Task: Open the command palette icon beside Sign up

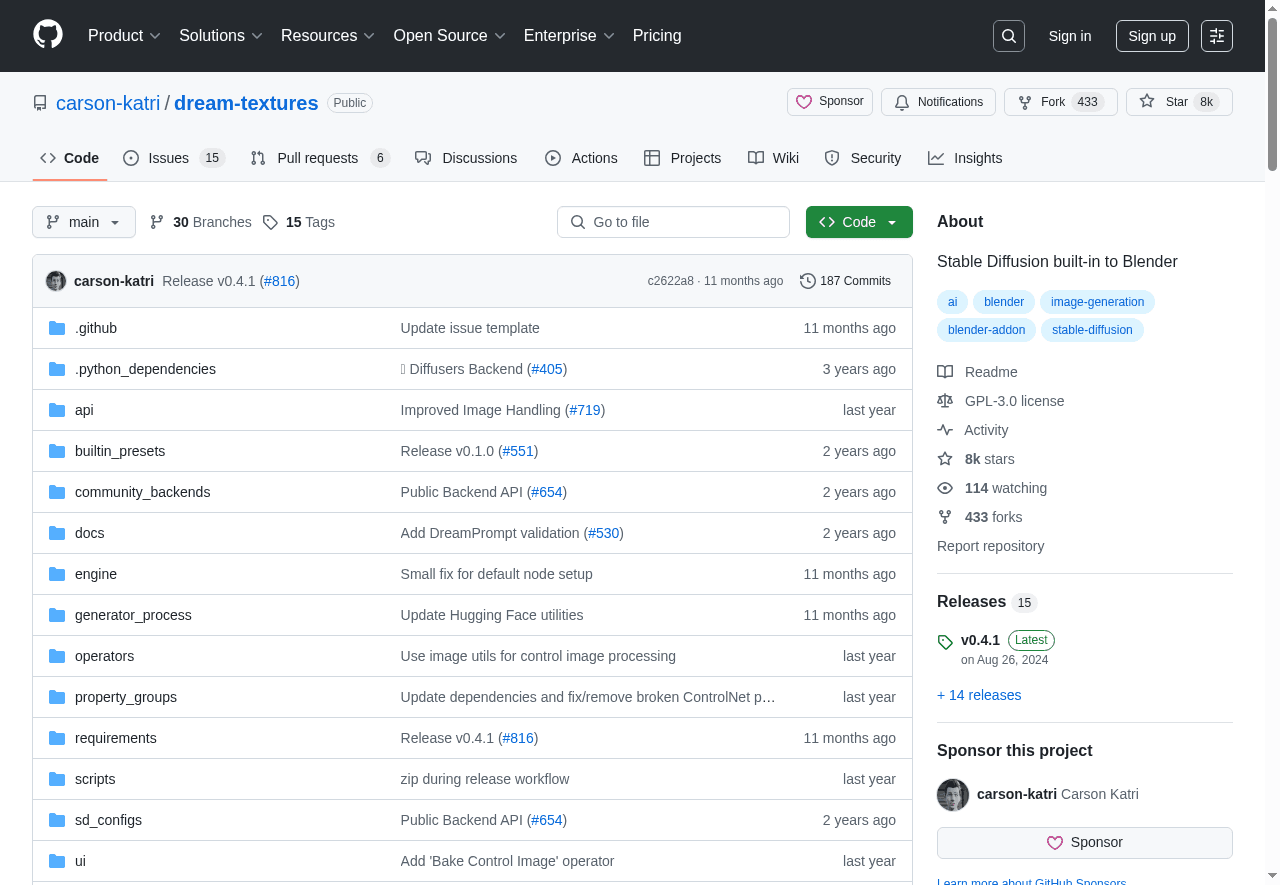Action: pyautogui.click(x=1217, y=36)
